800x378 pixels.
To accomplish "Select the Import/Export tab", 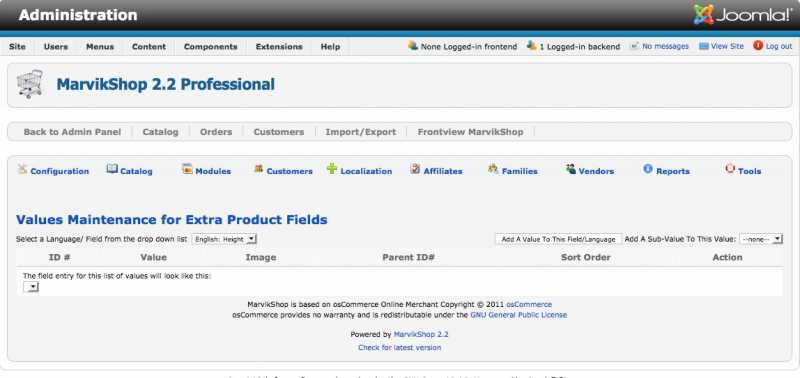I will pos(361,132).
